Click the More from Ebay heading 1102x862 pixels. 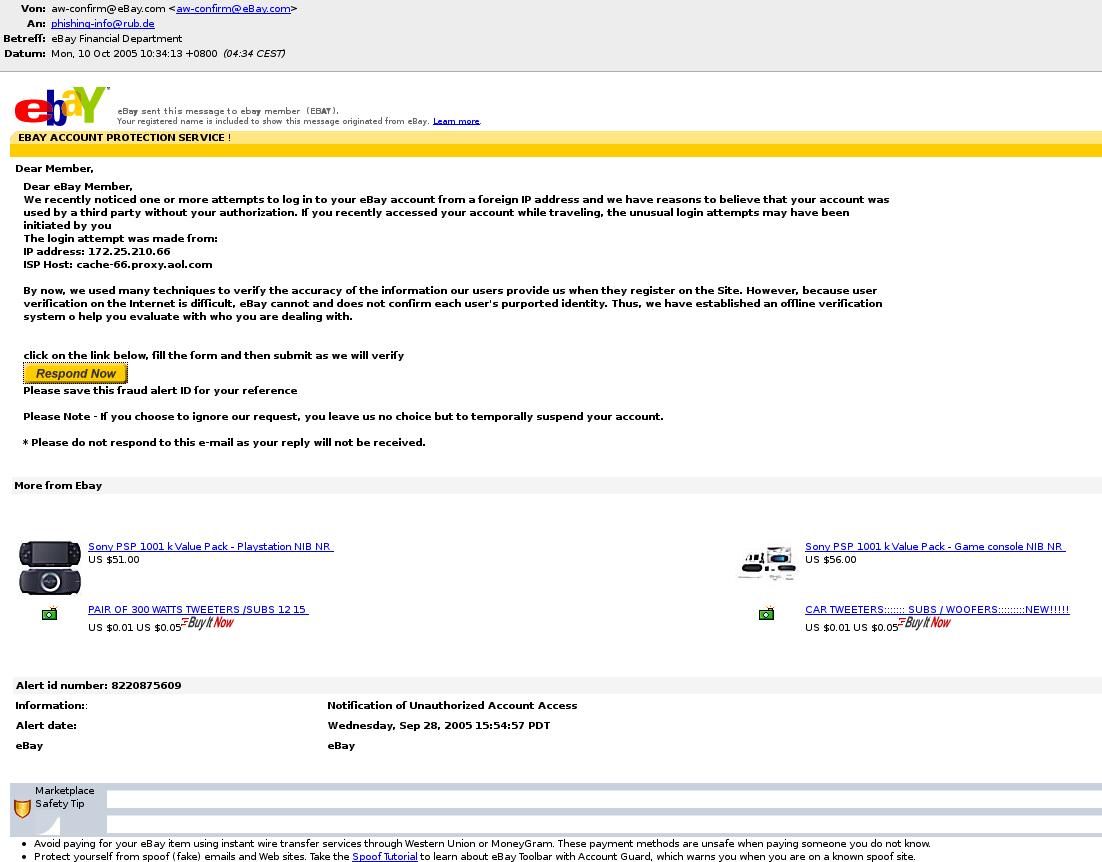(x=58, y=485)
